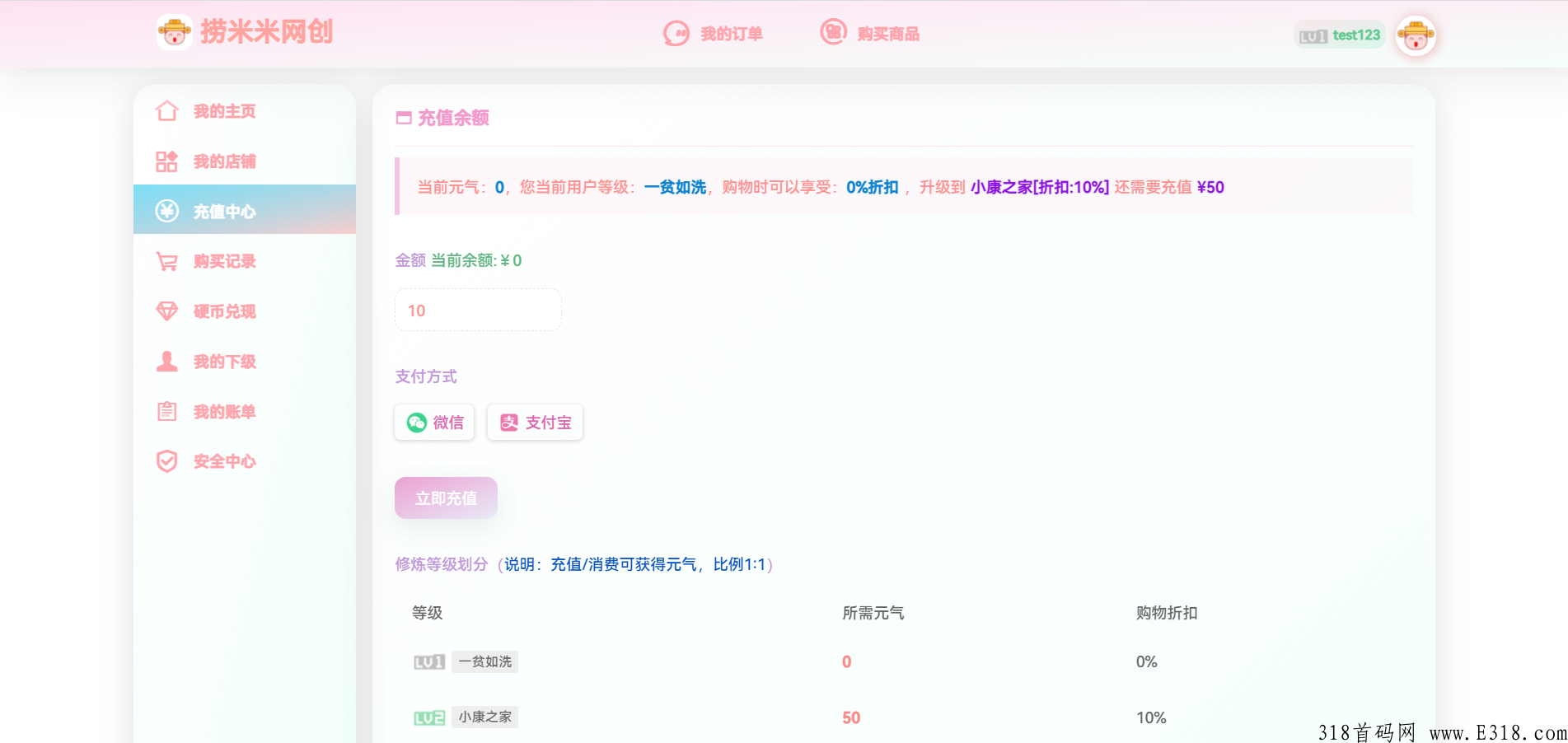Click the 小康之家 tag in level table

tap(484, 717)
